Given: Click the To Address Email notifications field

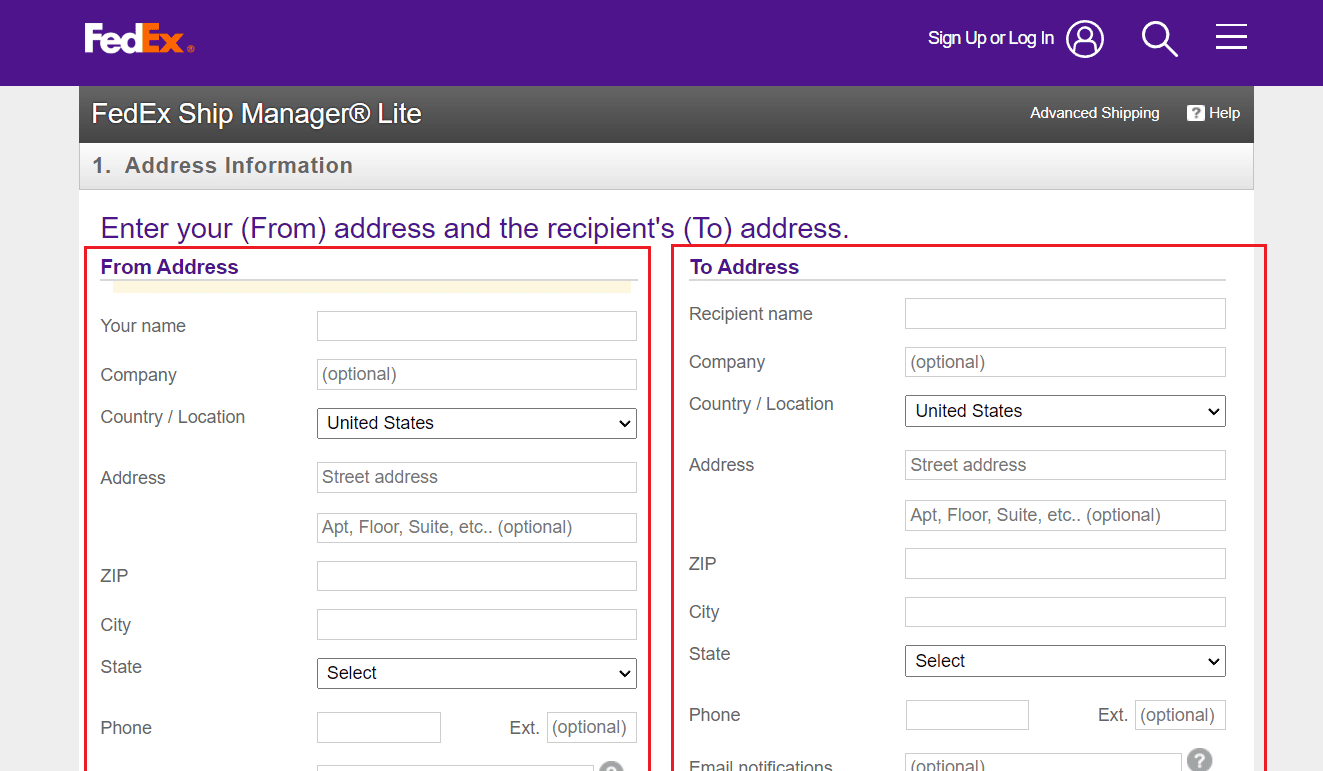Looking at the screenshot, I should (x=1043, y=762).
